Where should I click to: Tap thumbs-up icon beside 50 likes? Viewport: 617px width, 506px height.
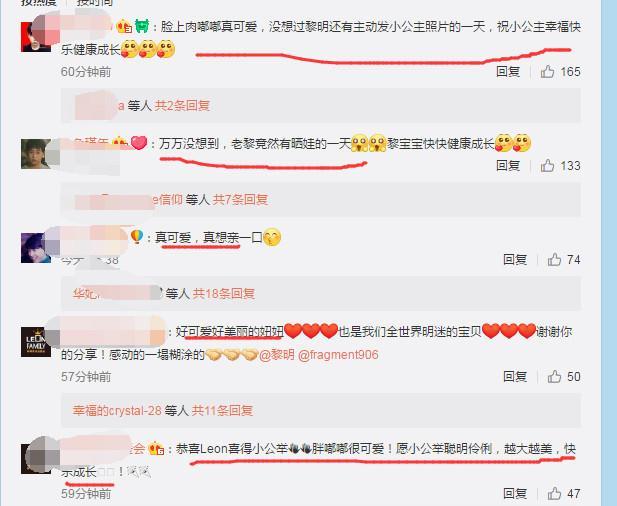tap(554, 377)
